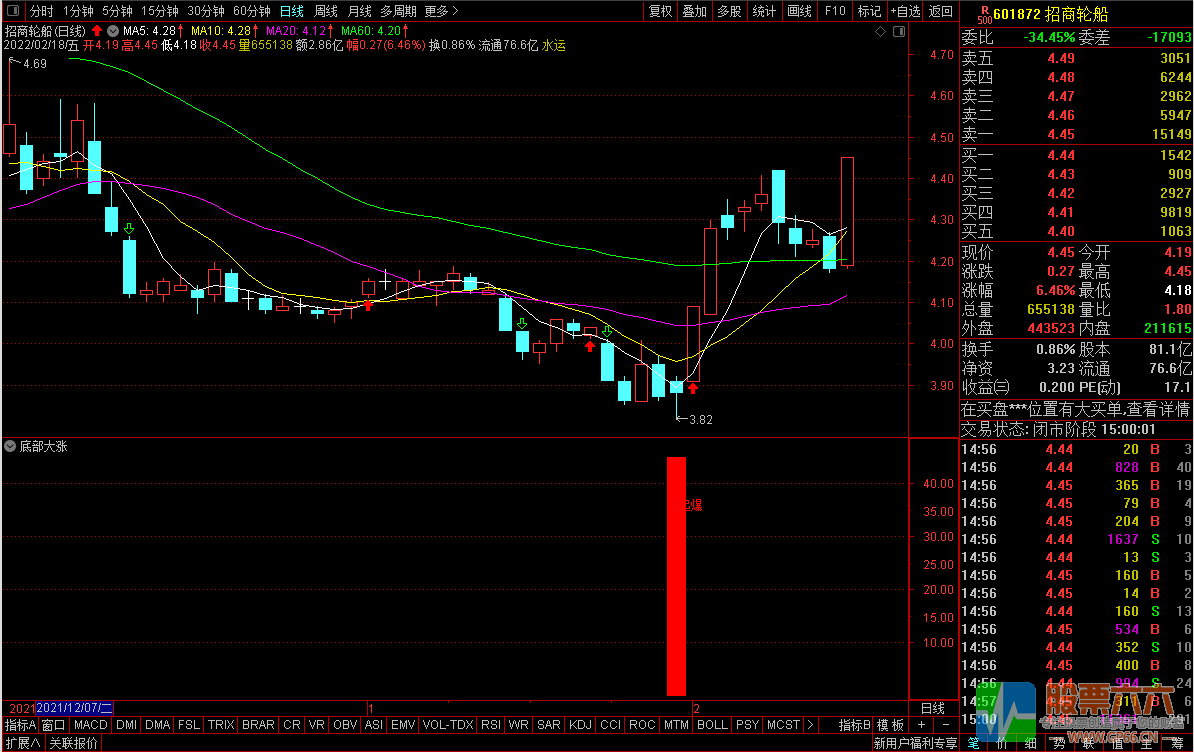
Task: Apply the VOL-TDX indicator
Action: click(x=448, y=725)
